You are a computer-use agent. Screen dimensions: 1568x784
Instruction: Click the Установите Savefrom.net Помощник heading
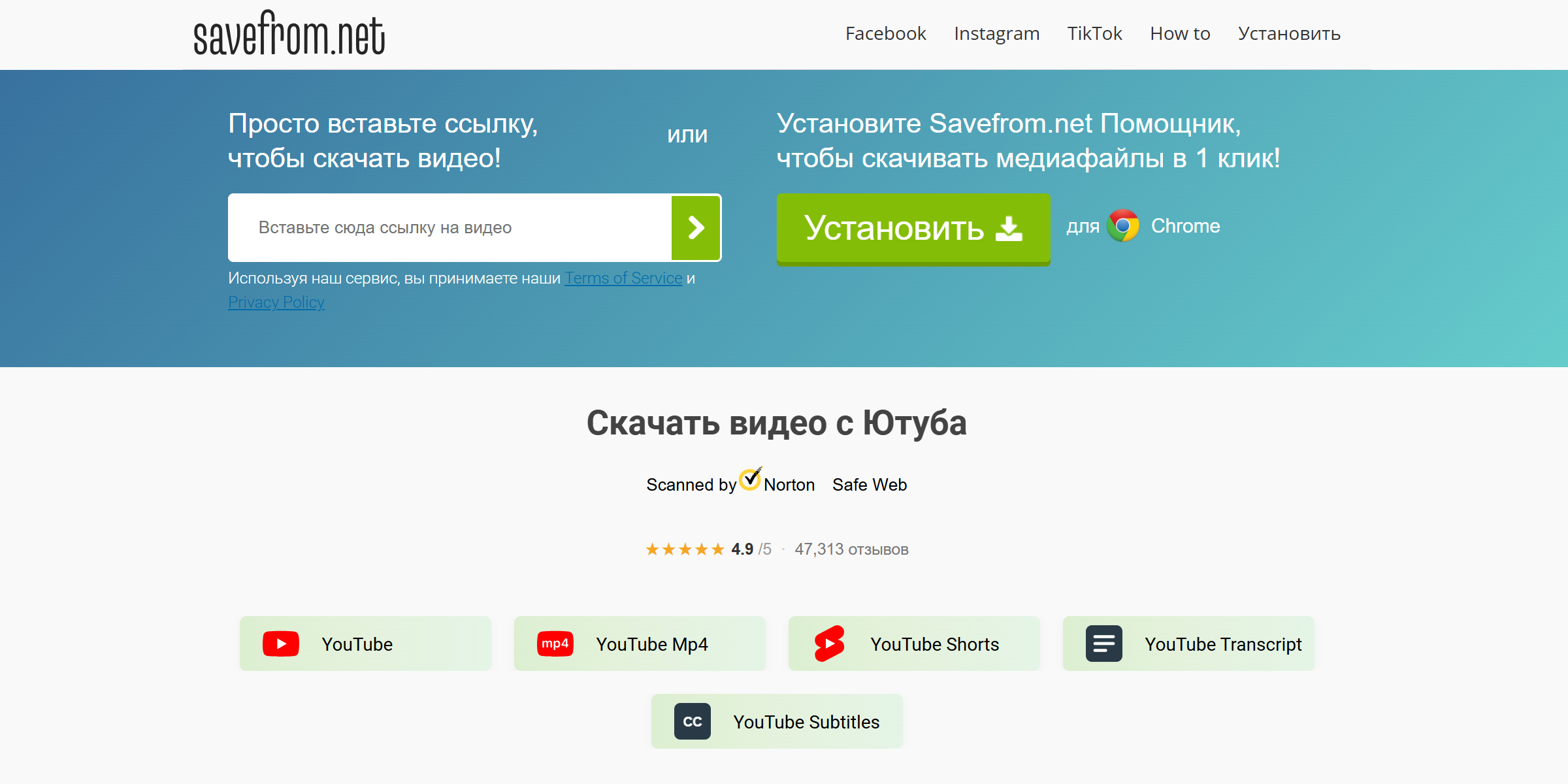(1028, 140)
